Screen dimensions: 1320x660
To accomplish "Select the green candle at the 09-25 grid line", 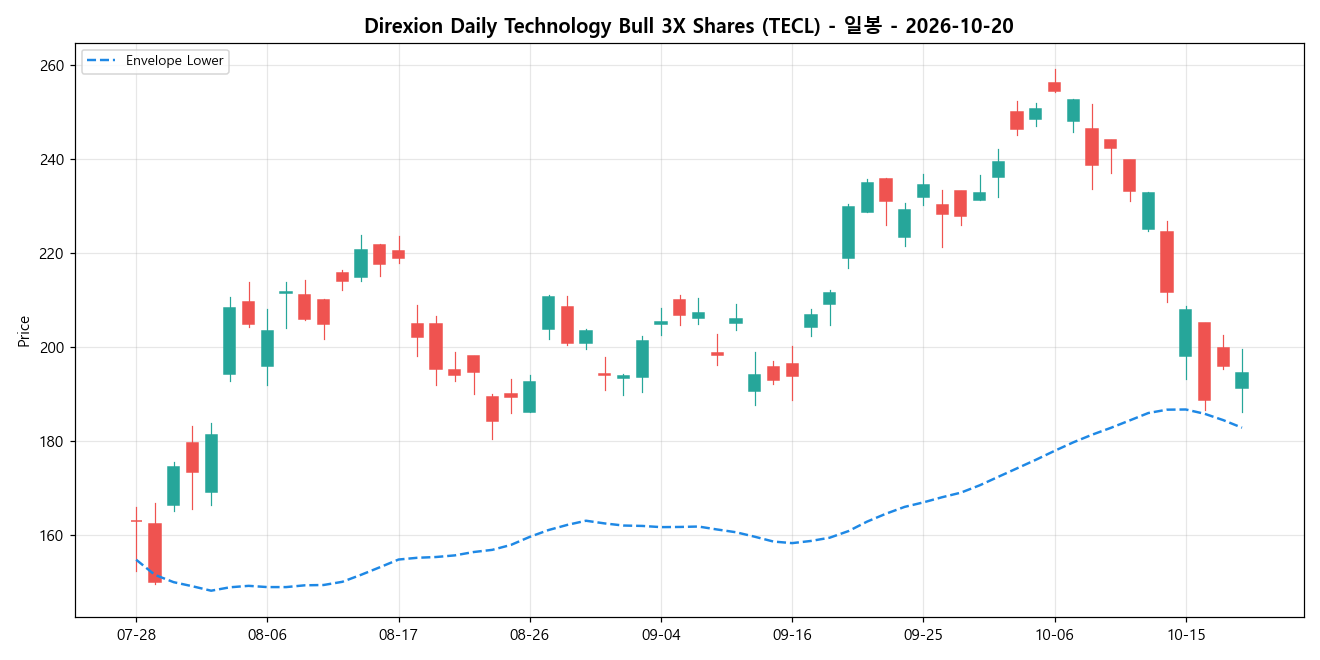I will (923, 191).
